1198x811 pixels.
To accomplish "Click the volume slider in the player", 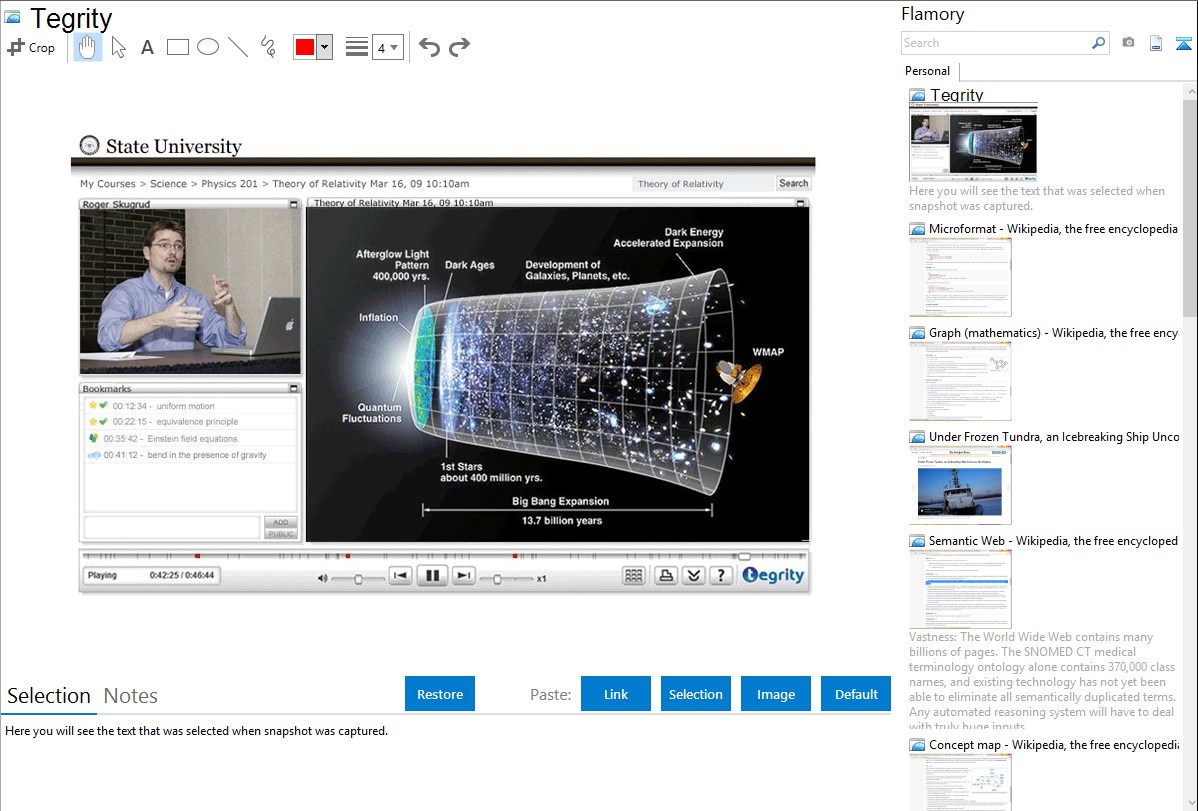I will [x=358, y=579].
